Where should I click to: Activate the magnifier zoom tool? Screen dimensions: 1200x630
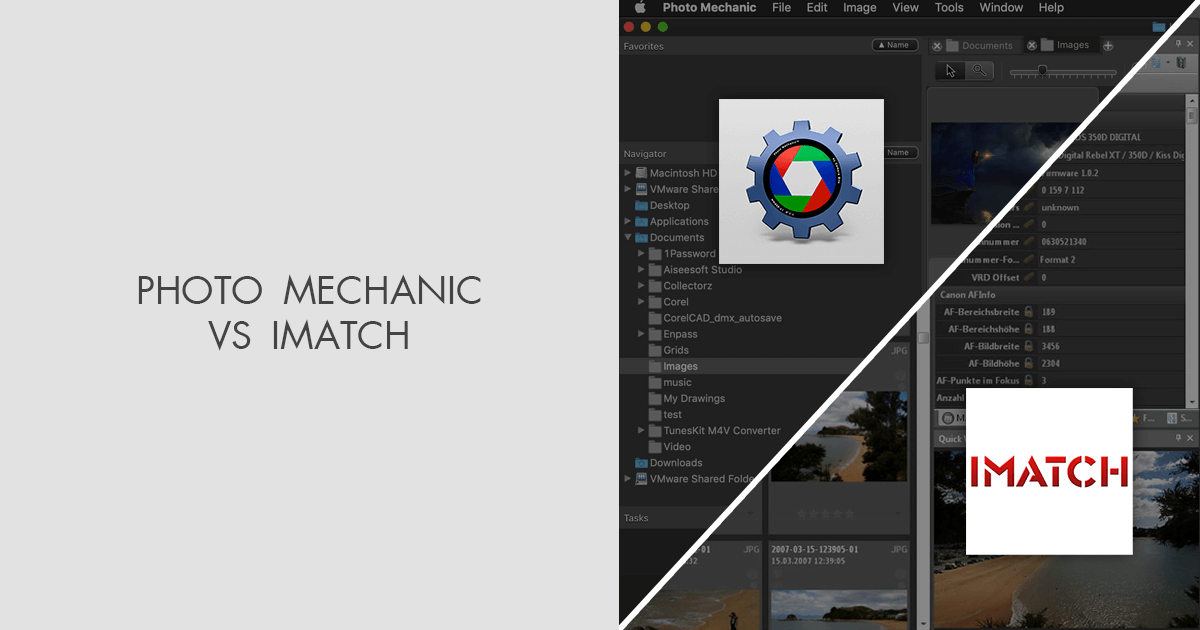coord(979,71)
